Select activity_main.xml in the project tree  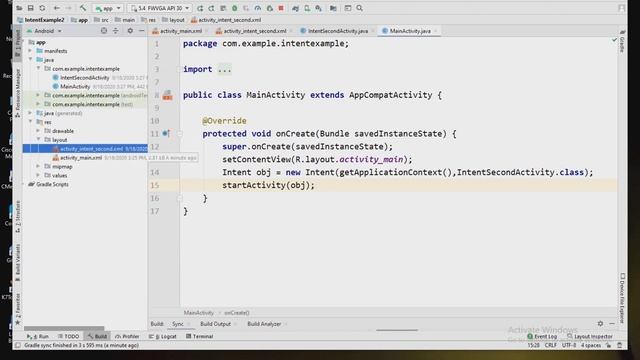click(x=81, y=158)
